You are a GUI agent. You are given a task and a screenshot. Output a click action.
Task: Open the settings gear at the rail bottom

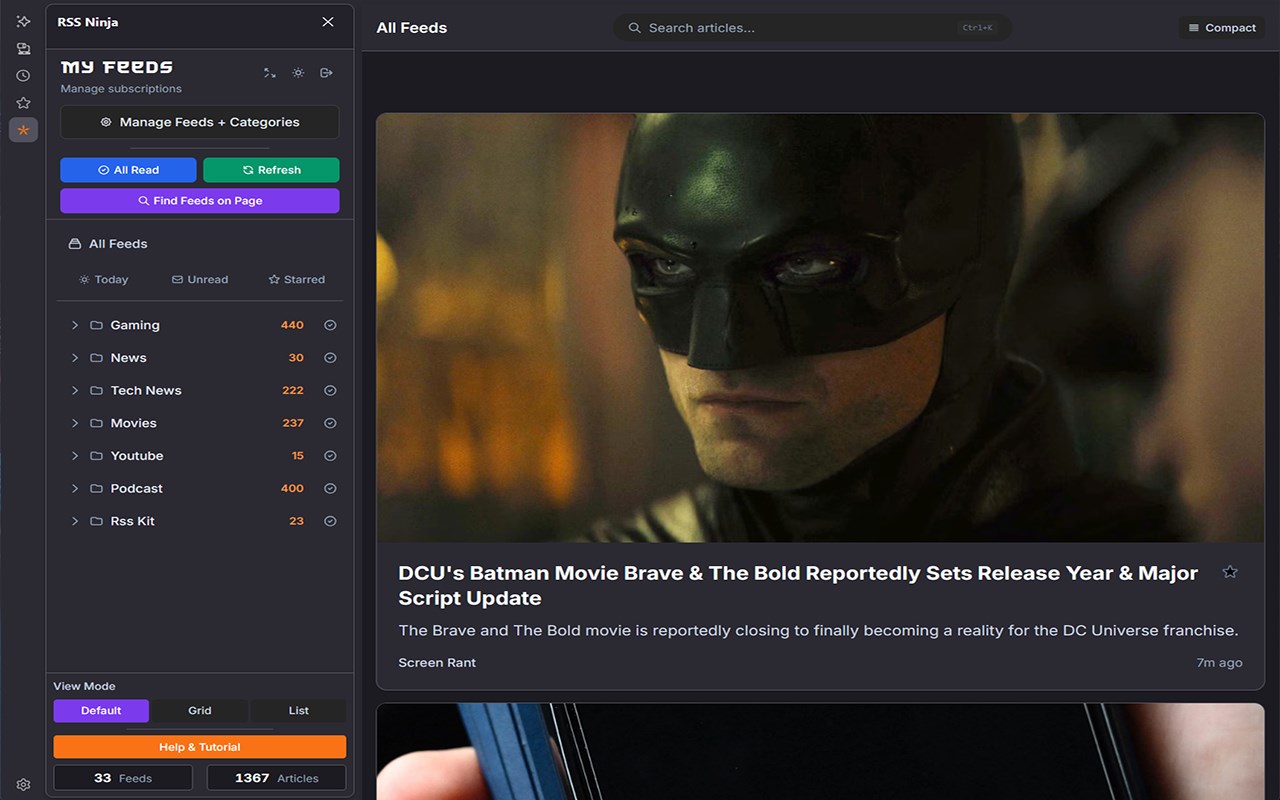click(23, 785)
